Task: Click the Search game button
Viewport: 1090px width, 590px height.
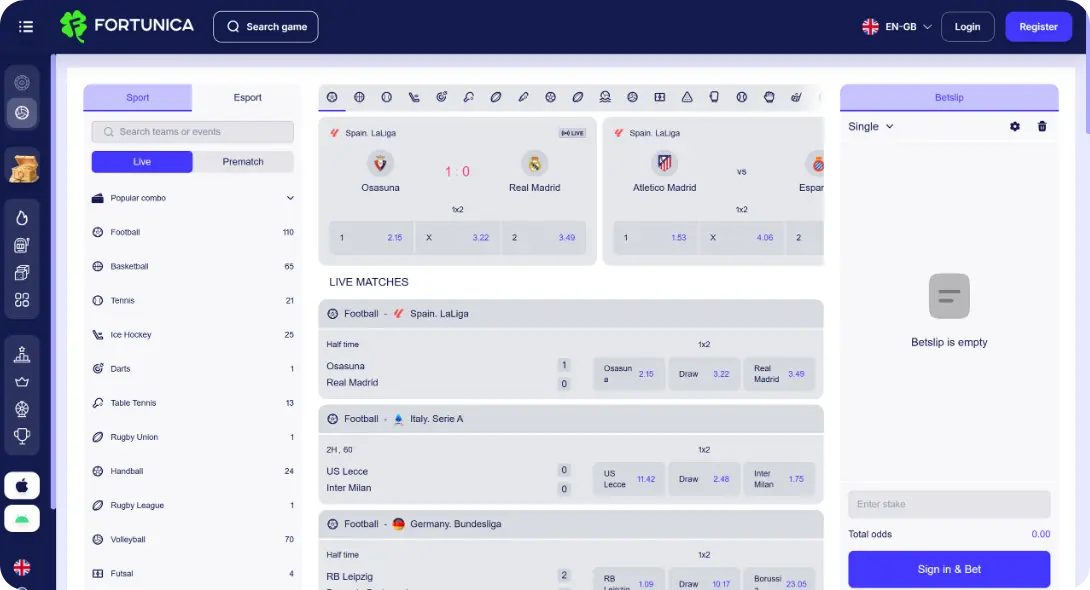Action: coord(266,26)
